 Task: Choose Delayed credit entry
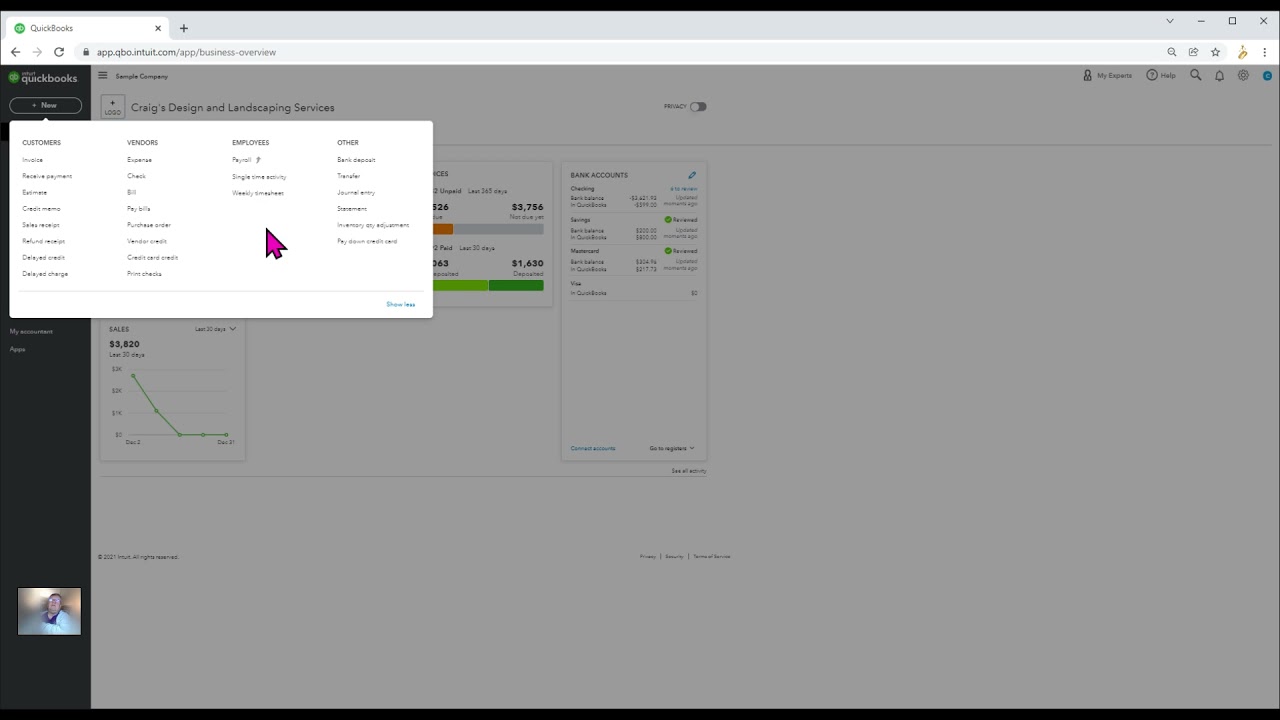(43, 257)
